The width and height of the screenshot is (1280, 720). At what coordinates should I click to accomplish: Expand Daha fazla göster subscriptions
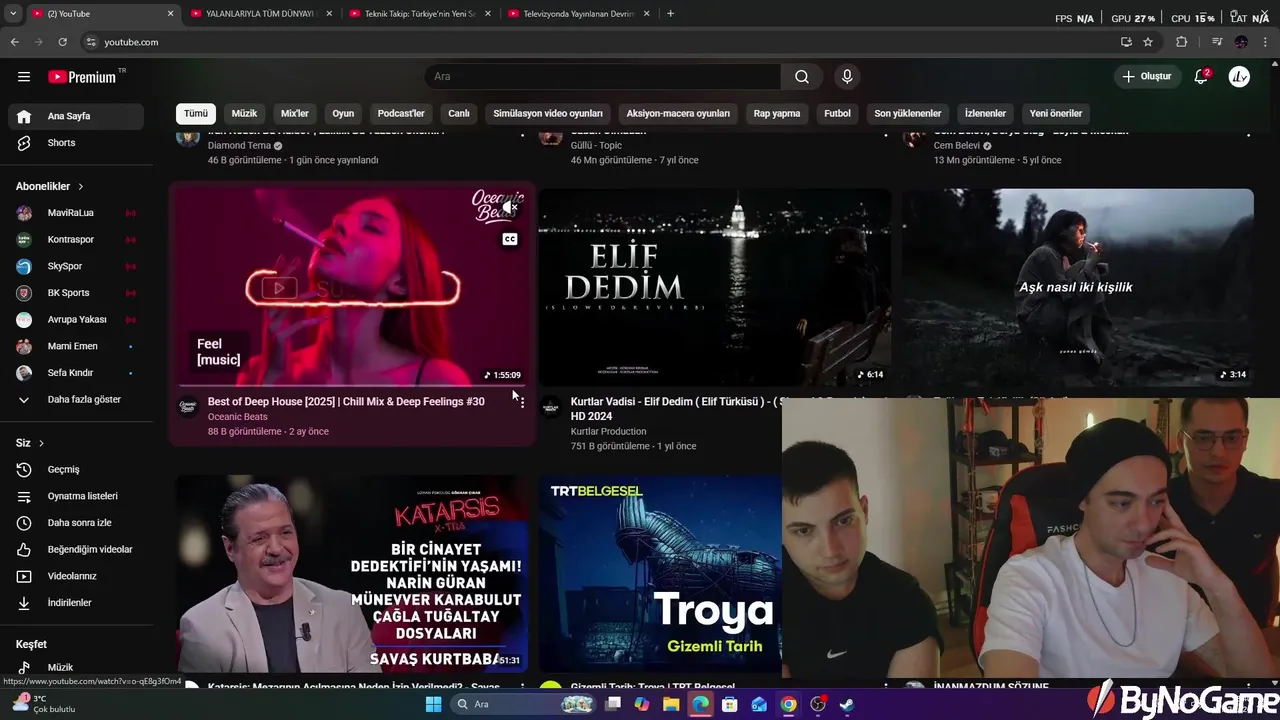coord(76,399)
